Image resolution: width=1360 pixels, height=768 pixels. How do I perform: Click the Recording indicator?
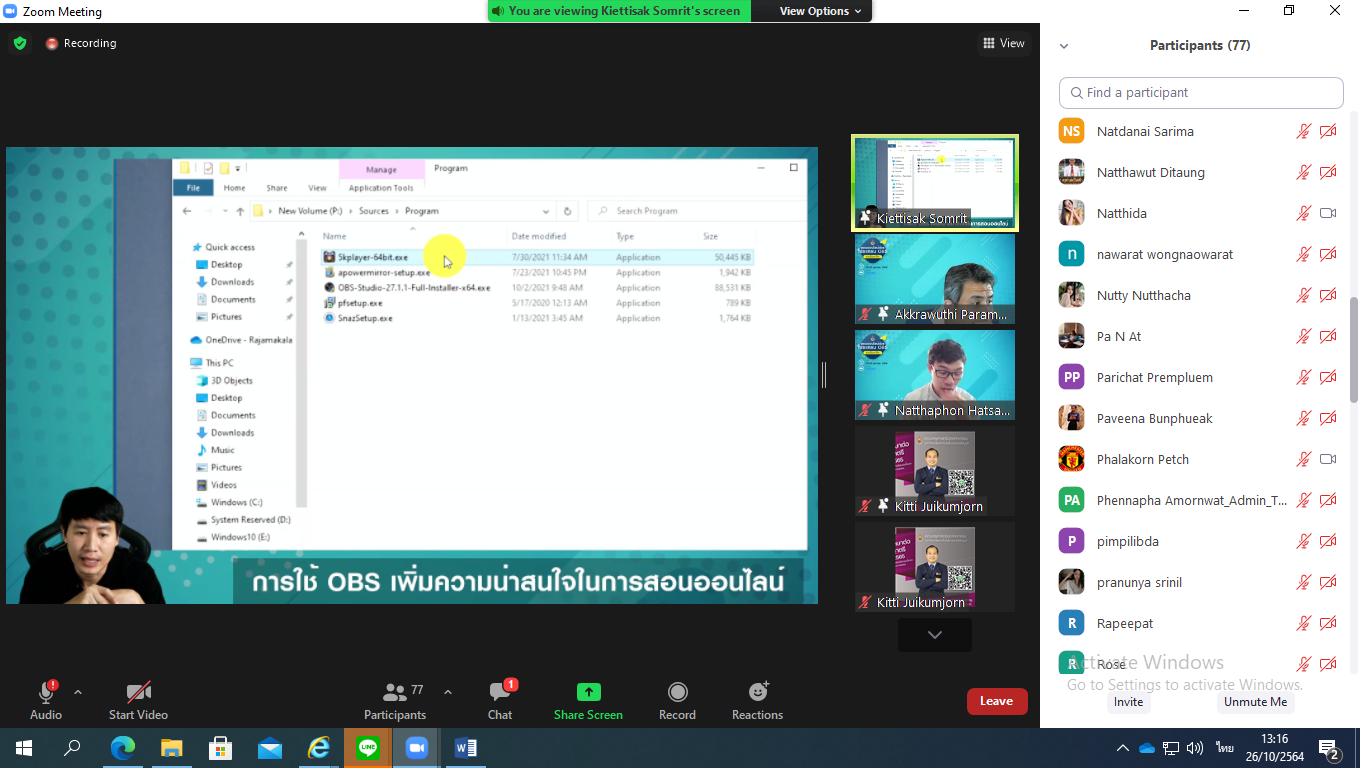[81, 43]
